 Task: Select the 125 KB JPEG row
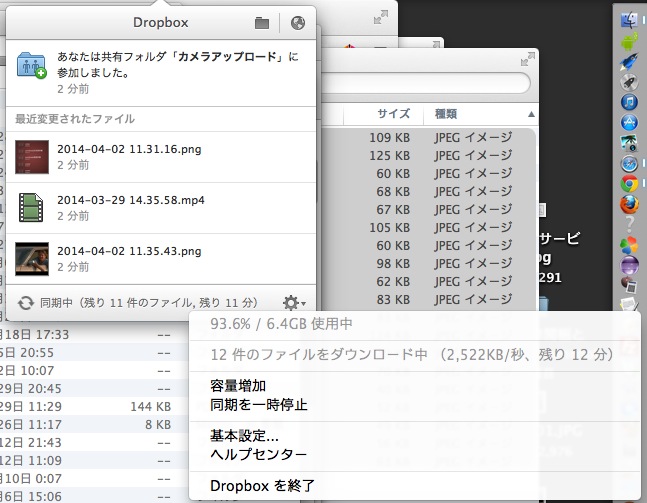(429, 156)
